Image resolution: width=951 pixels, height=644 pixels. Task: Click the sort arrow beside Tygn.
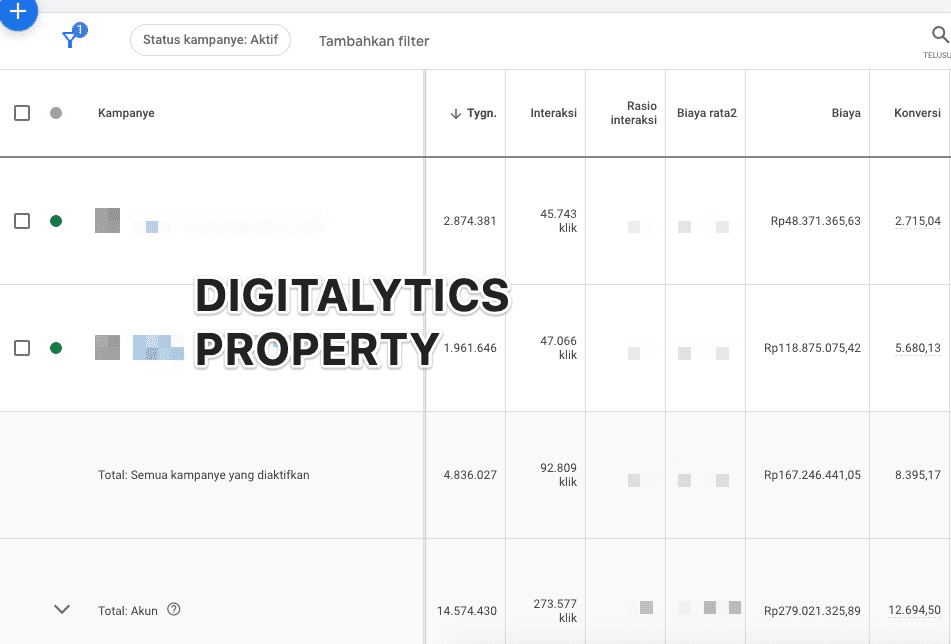pos(456,114)
